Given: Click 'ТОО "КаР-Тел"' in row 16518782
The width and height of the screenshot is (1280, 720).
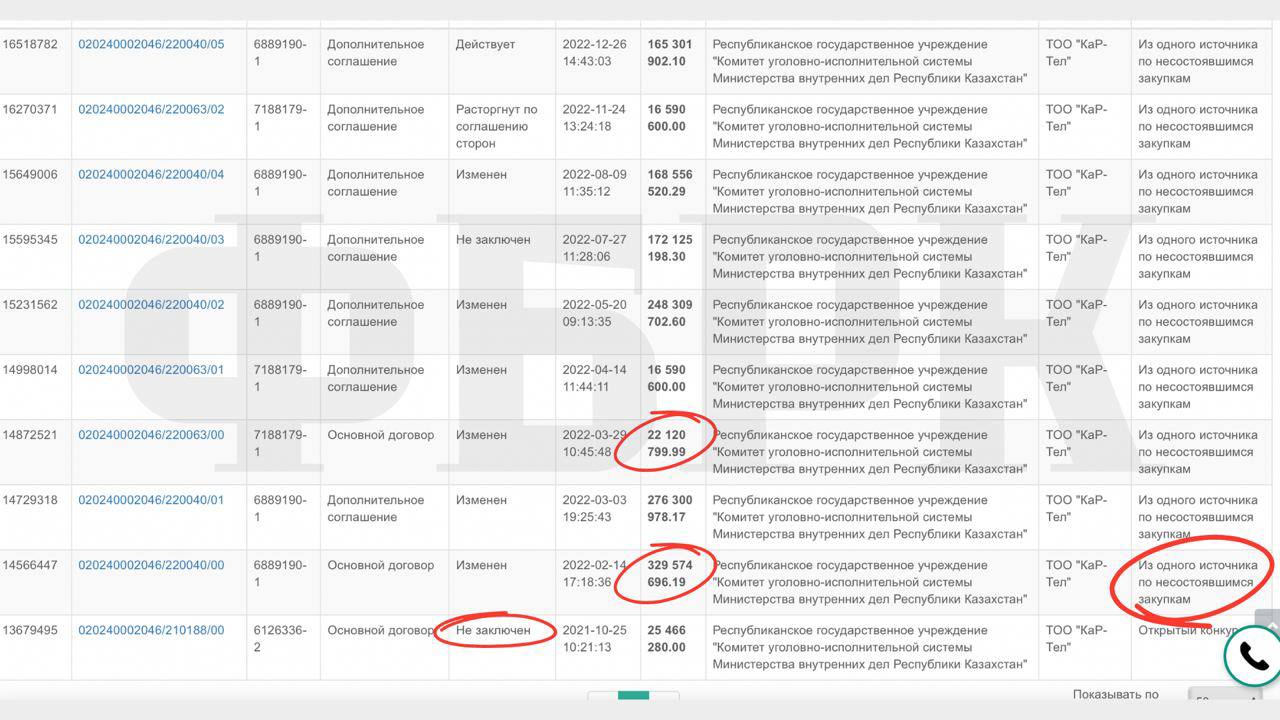Looking at the screenshot, I should click(x=1076, y=53).
